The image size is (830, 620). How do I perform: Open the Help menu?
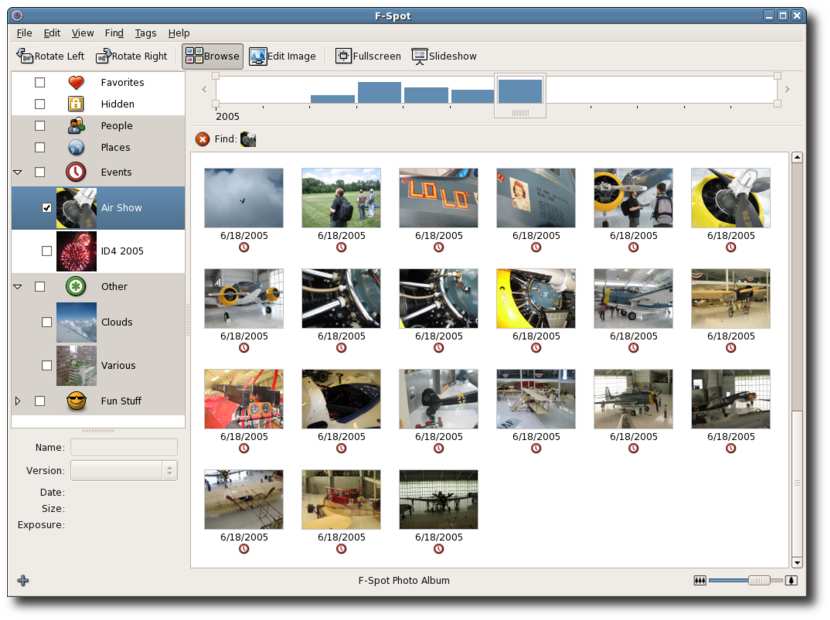pos(179,33)
